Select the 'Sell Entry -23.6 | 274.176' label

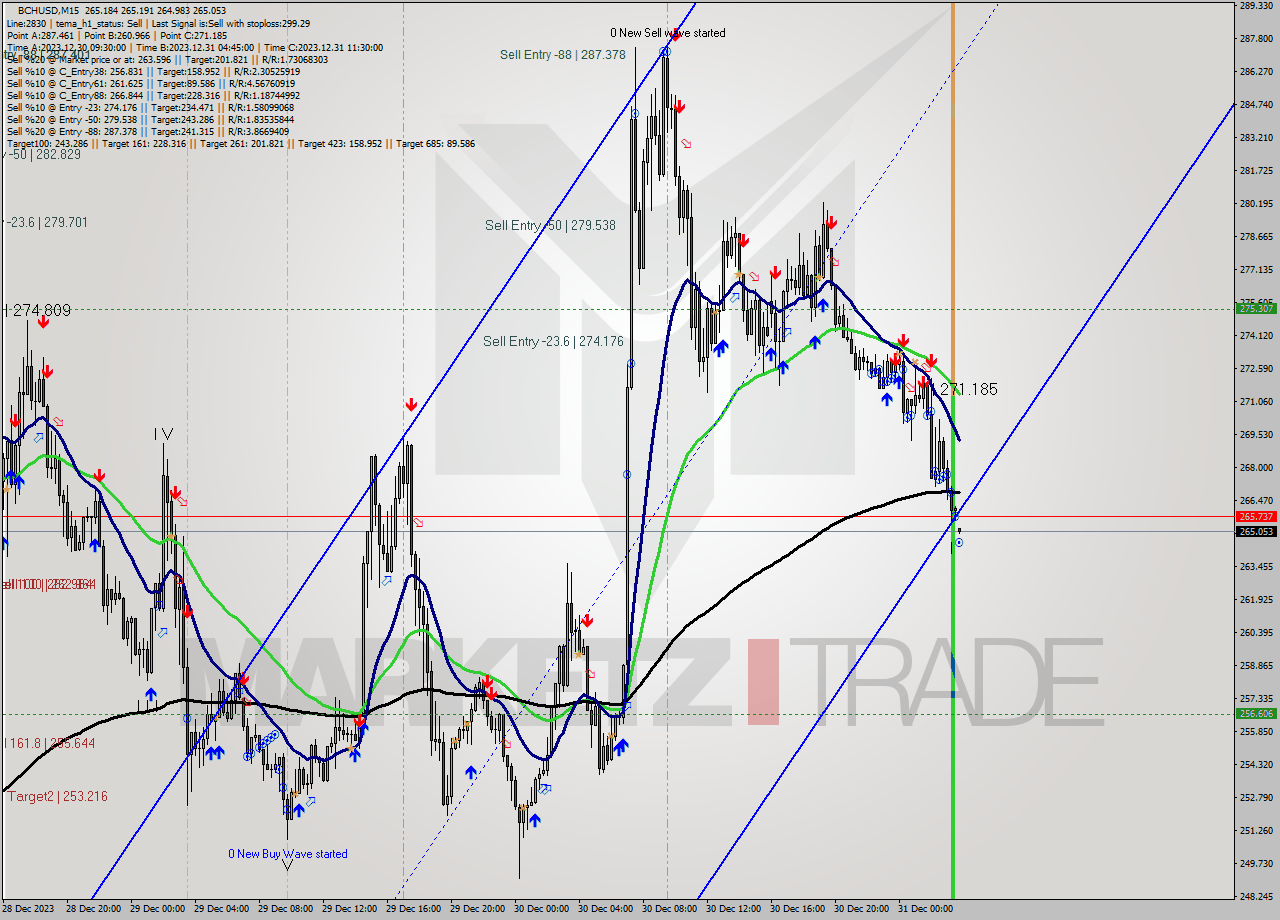click(553, 342)
